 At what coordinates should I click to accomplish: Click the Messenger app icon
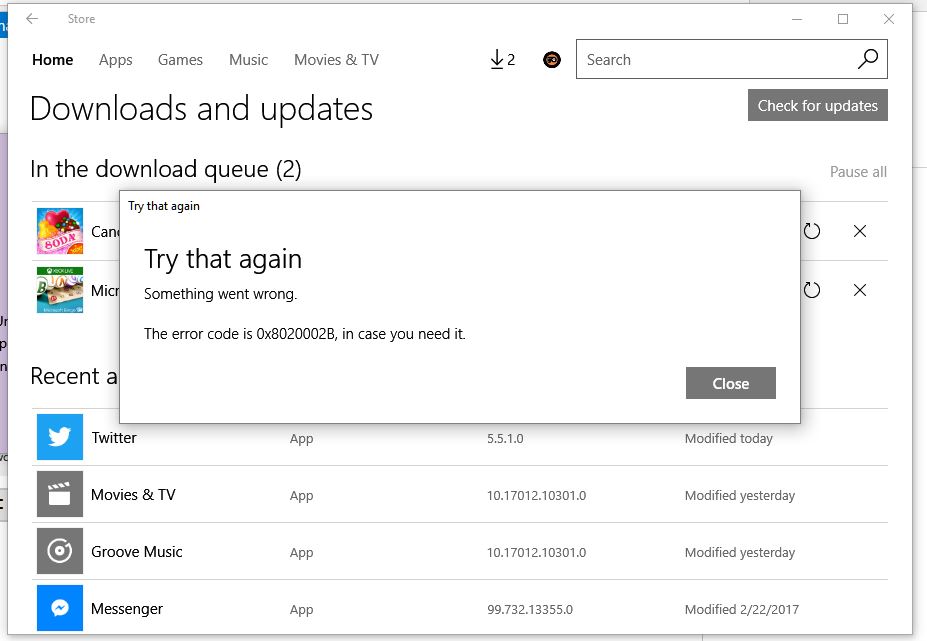pyautogui.click(x=60, y=608)
